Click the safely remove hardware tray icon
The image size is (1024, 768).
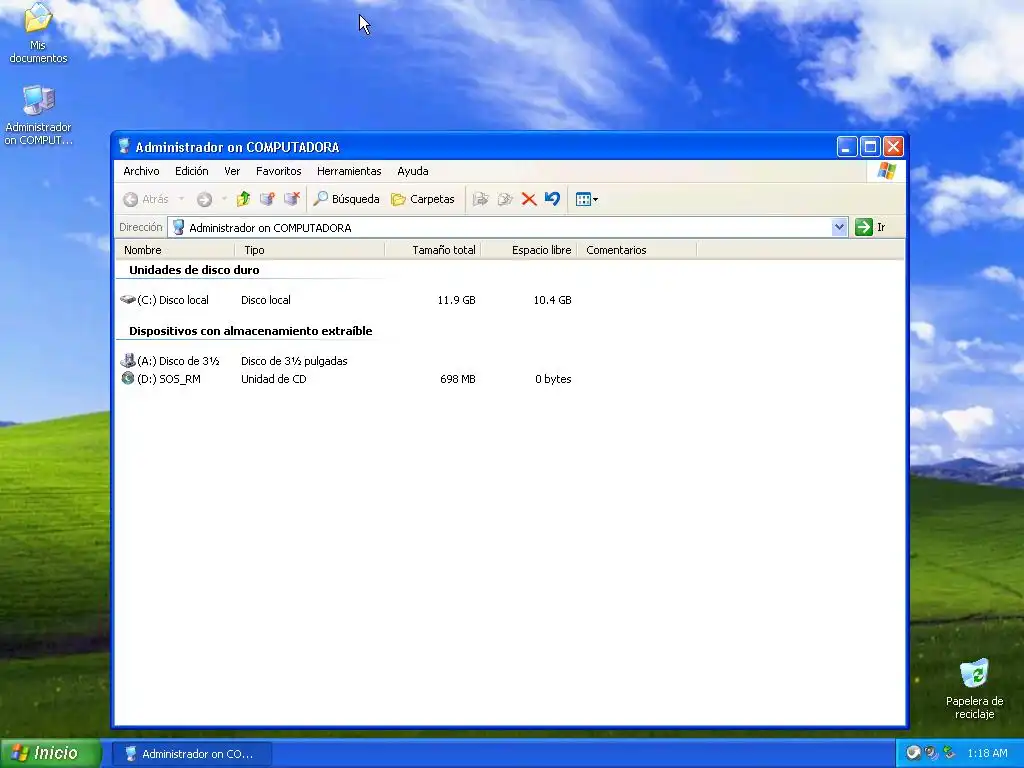coord(949,753)
